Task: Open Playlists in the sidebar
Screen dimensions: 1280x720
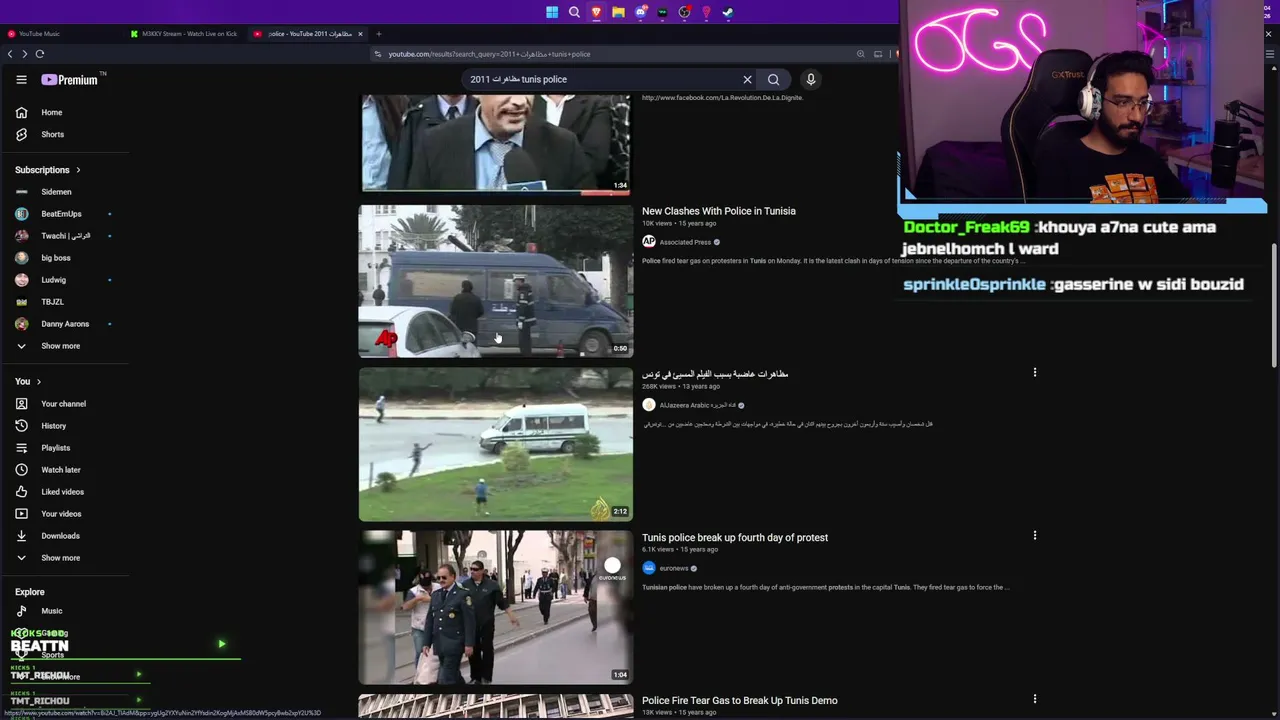Action: (x=55, y=448)
